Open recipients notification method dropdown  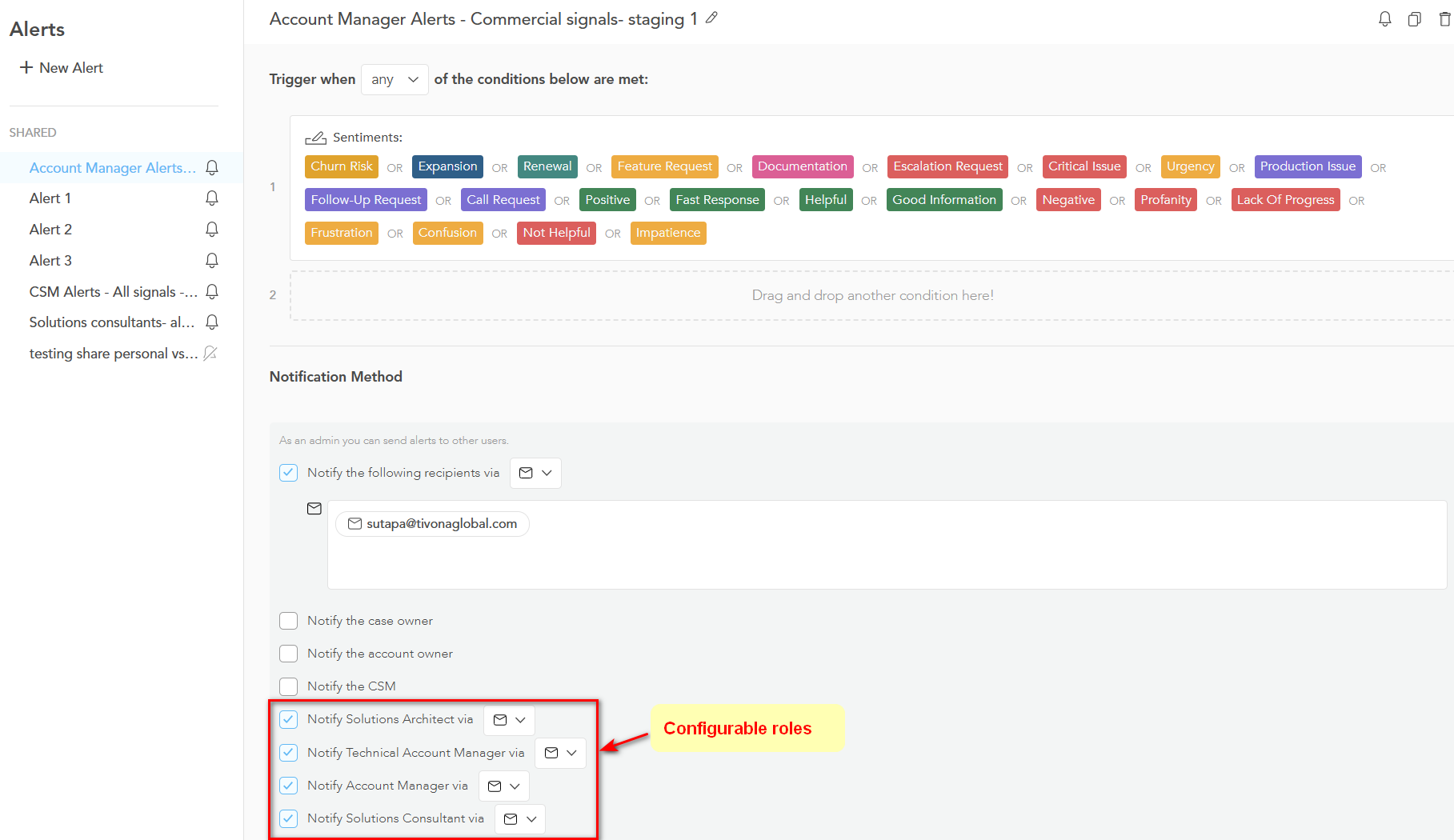[535, 473]
